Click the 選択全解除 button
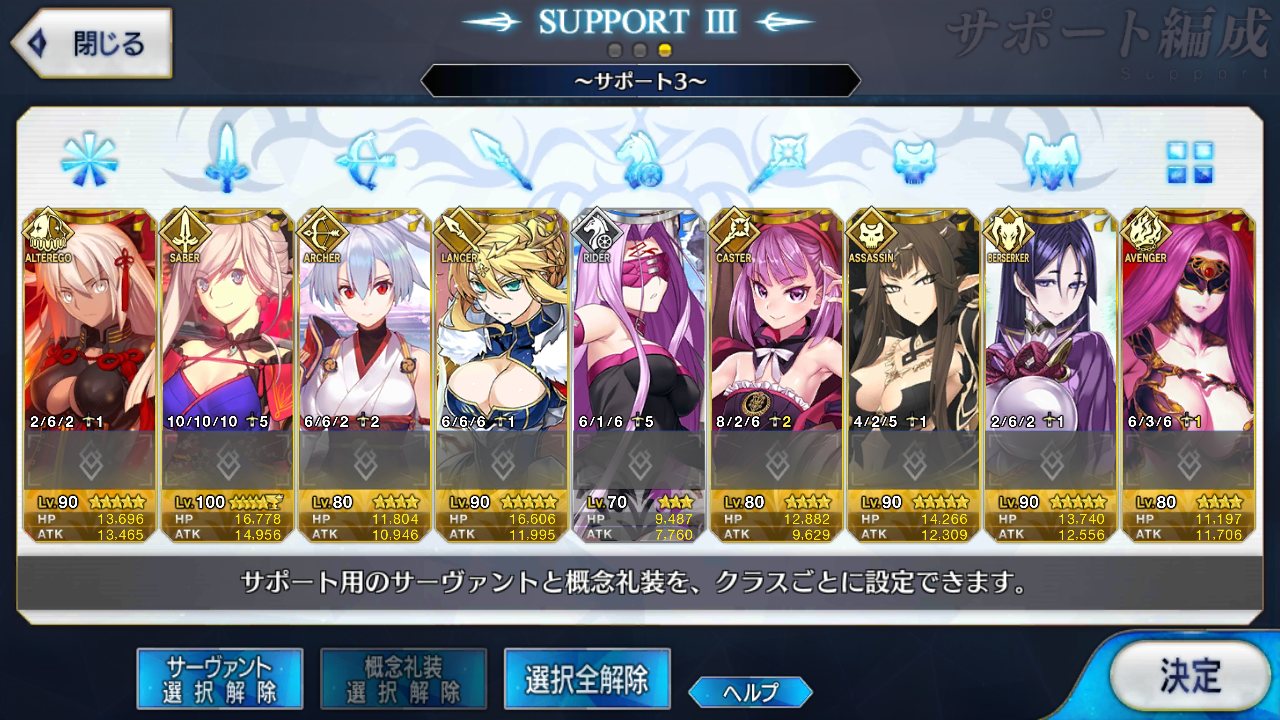Viewport: 1280px width, 720px height. click(587, 679)
